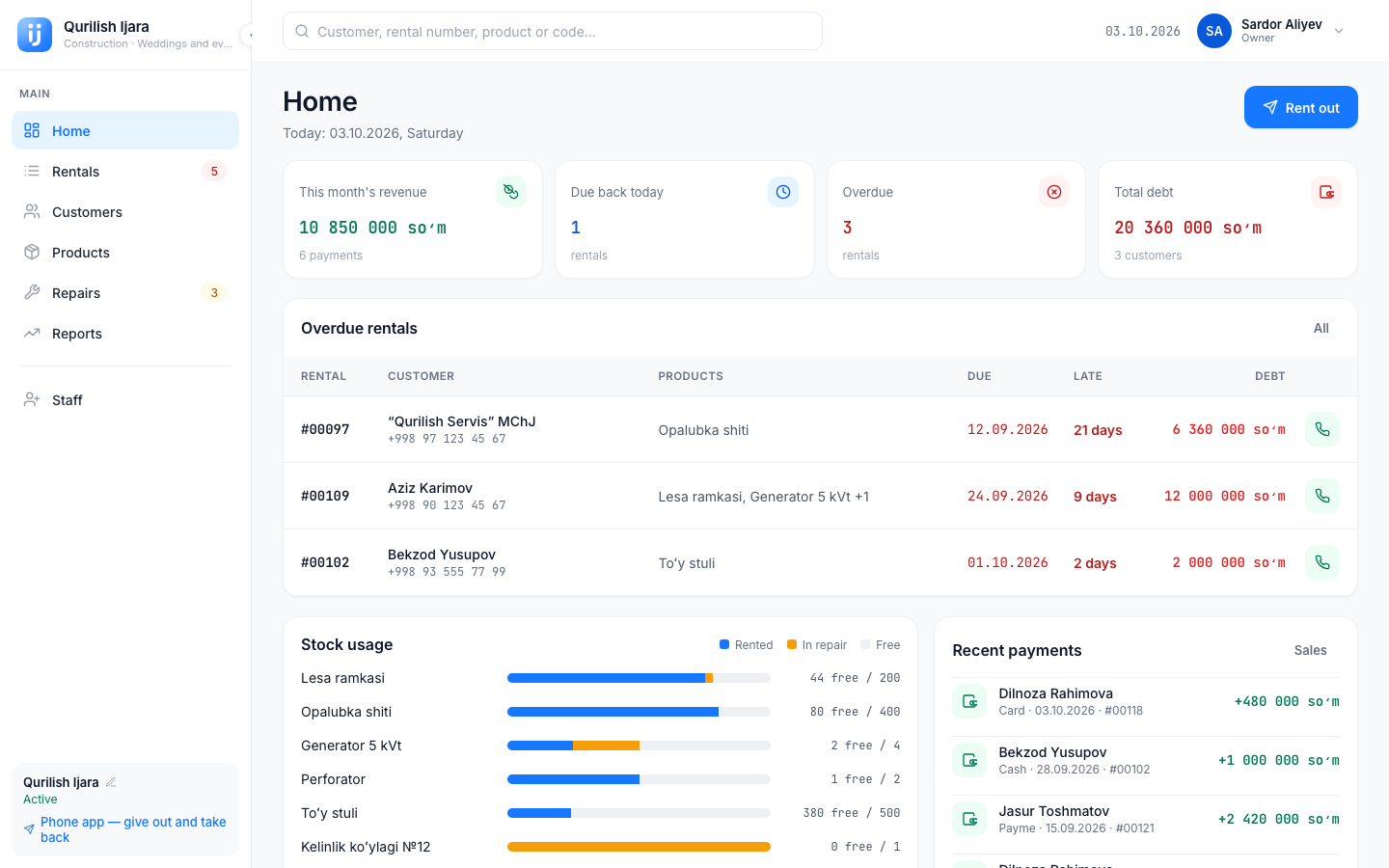
Task: Click the Due back today clock icon
Action: (x=783, y=192)
